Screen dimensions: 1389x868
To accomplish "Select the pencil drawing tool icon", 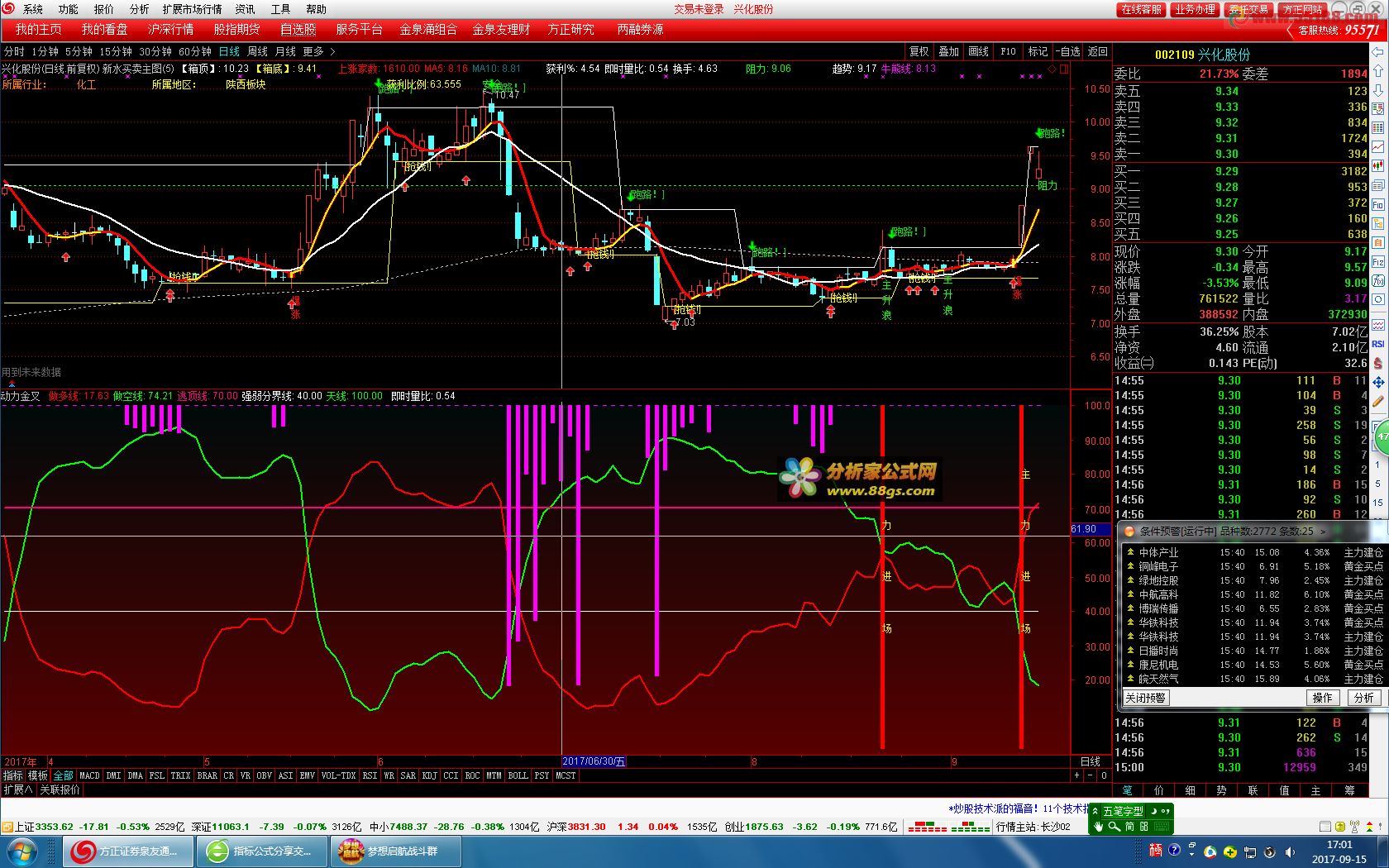I will click(x=1378, y=401).
